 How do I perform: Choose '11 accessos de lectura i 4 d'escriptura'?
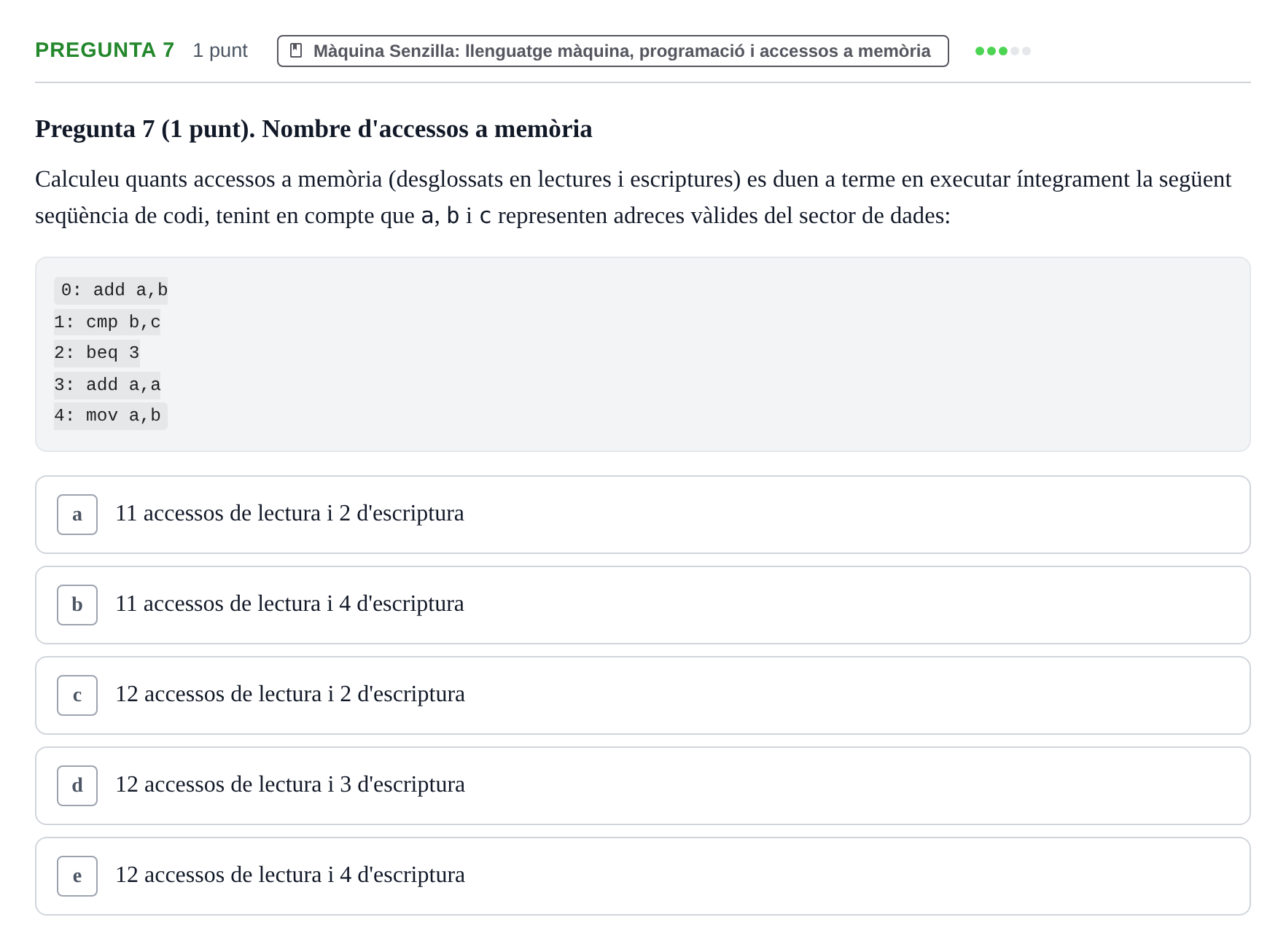(643, 605)
